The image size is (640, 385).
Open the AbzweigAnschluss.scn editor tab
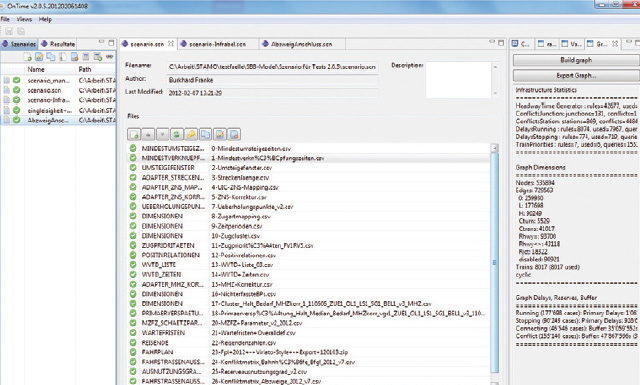click(301, 44)
